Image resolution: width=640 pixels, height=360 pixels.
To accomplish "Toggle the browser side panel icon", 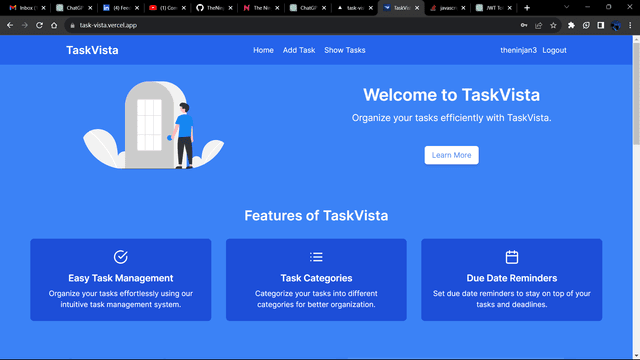I will pos(600,25).
